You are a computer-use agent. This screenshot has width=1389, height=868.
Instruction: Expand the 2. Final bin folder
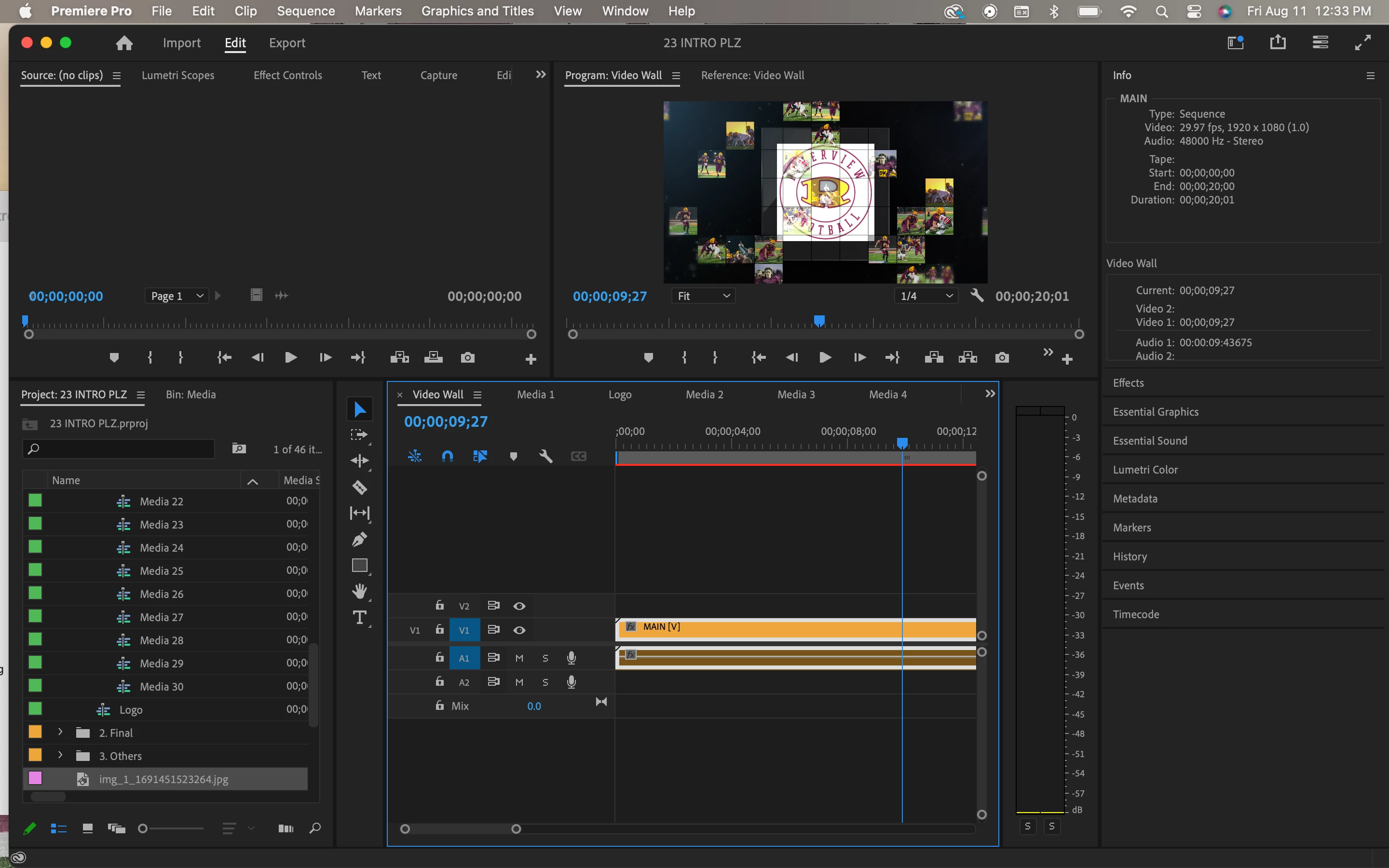[60, 732]
